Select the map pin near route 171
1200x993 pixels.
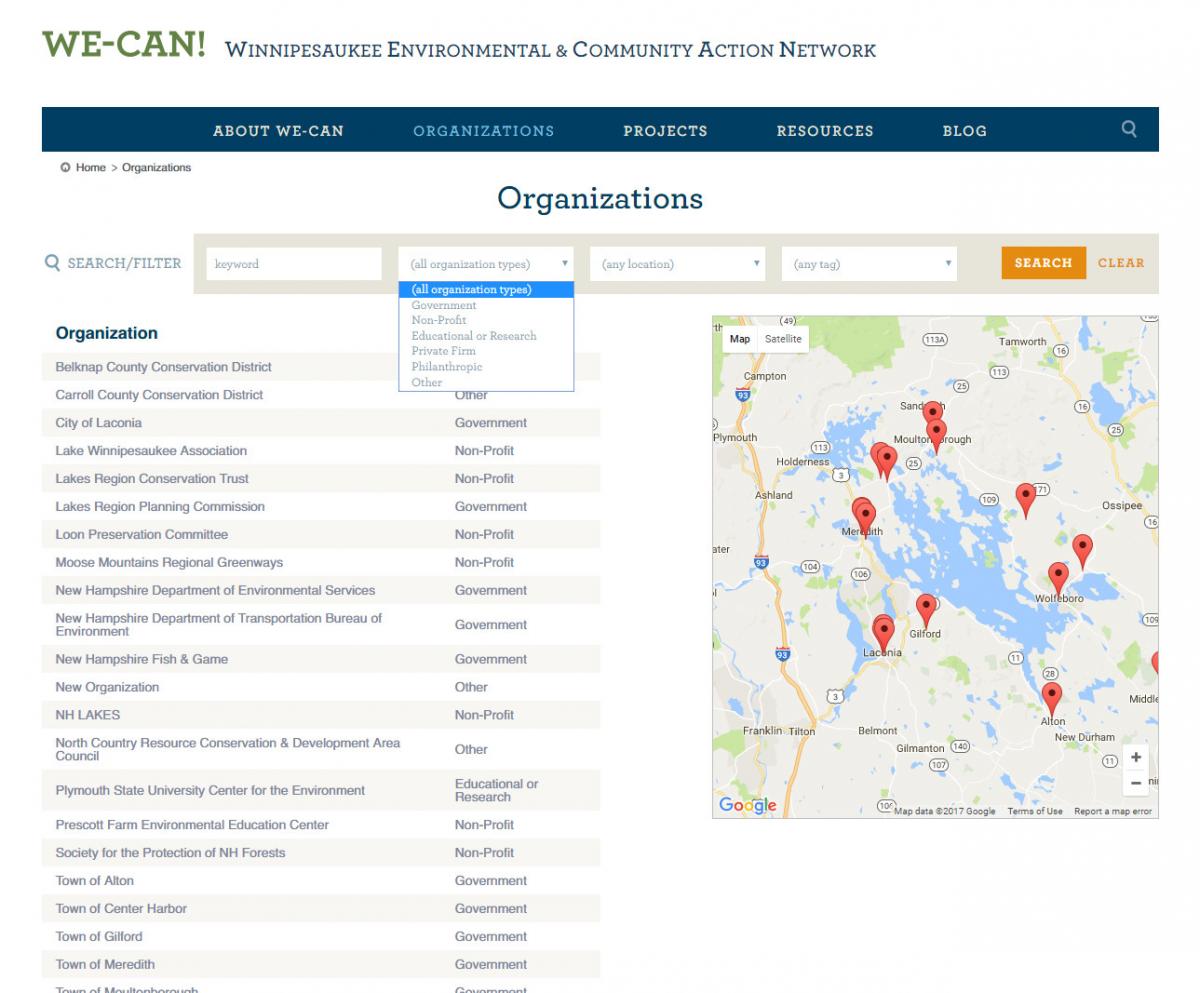click(x=1025, y=499)
